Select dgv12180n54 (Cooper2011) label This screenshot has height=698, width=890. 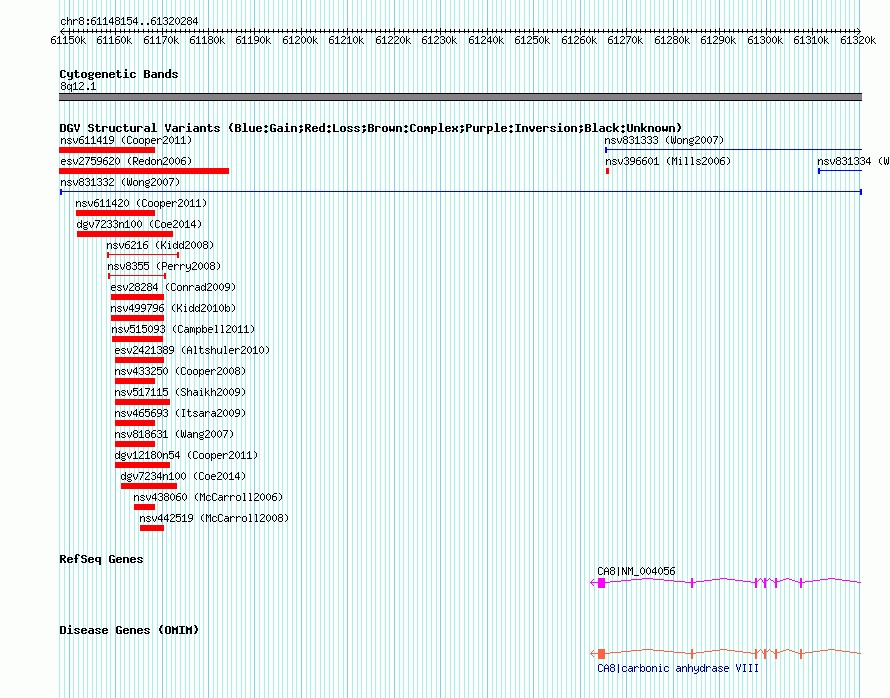(x=186, y=455)
